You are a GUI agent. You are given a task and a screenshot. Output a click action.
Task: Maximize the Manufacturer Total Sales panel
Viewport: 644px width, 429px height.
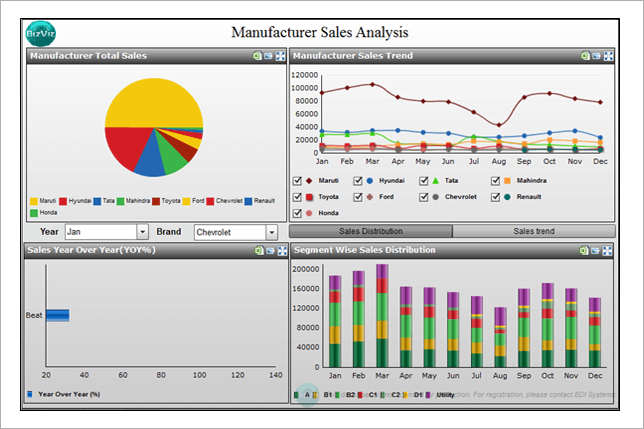tap(281, 56)
